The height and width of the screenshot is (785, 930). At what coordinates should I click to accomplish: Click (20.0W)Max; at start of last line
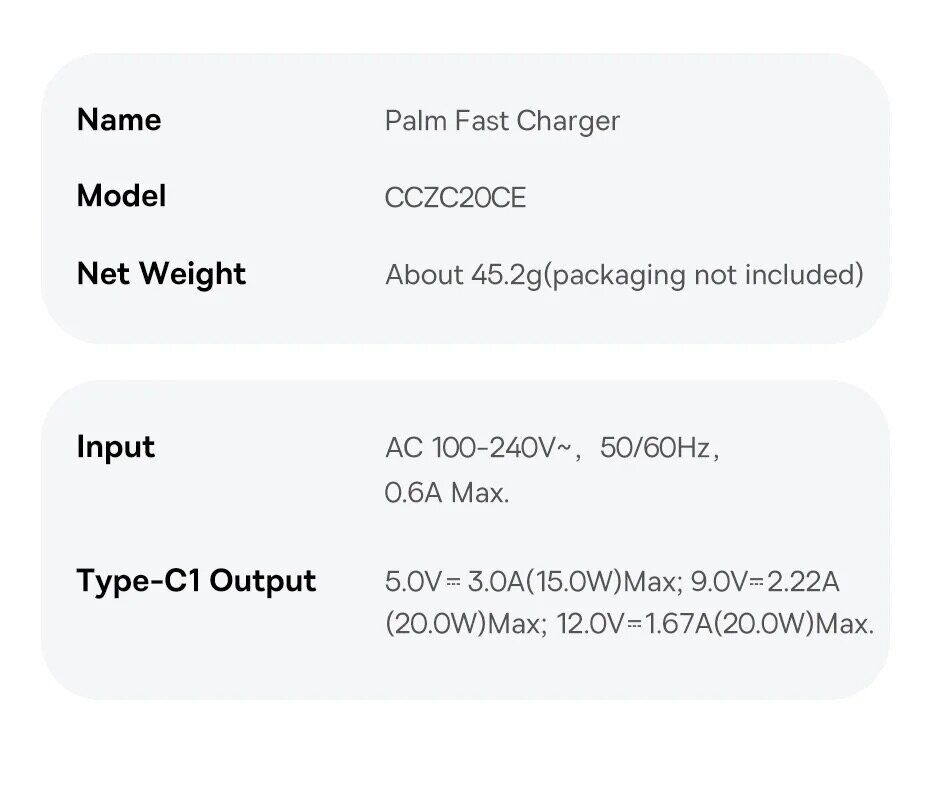point(465,625)
